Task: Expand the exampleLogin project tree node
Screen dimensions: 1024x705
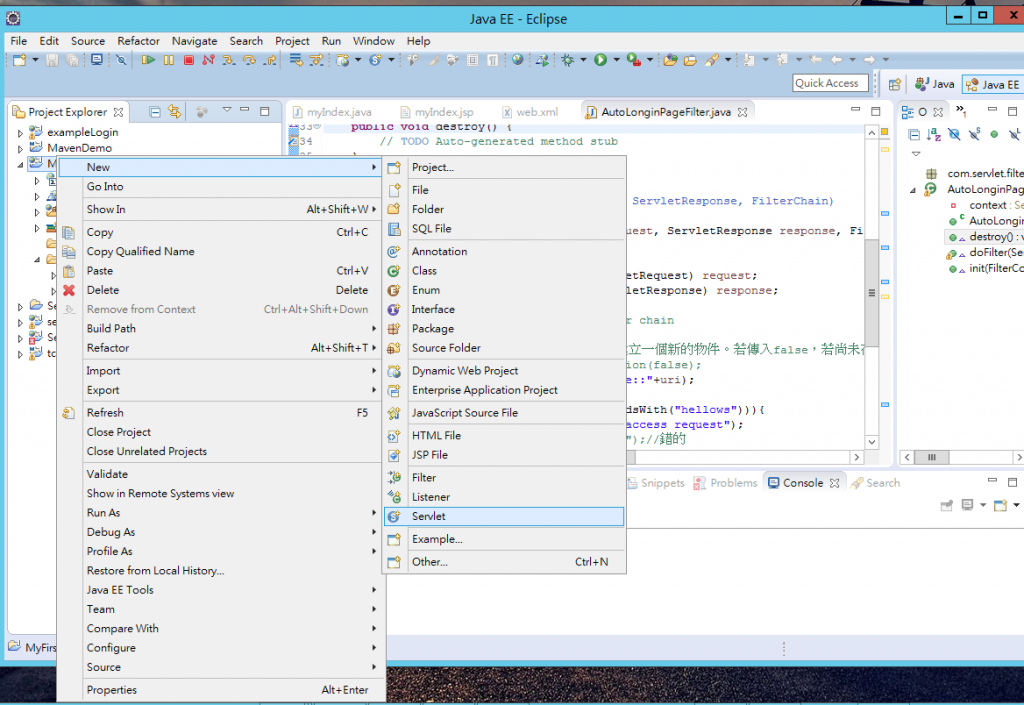Action: [20, 132]
